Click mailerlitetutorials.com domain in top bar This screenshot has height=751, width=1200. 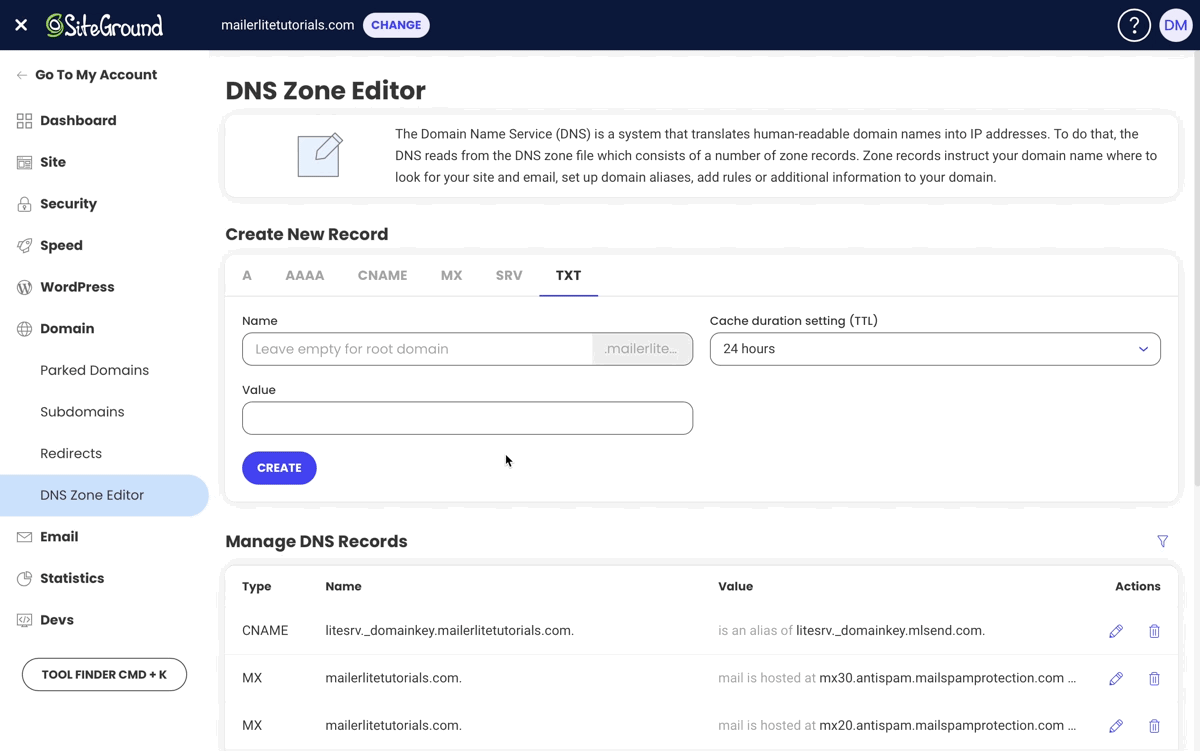click(288, 25)
